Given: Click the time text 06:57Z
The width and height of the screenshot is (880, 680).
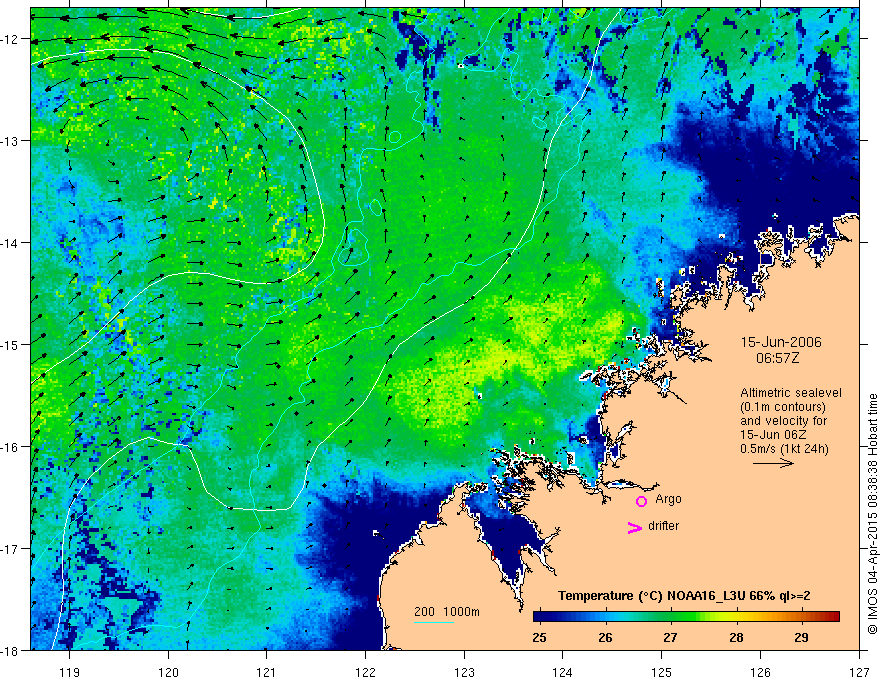Looking at the screenshot, I should tap(777, 358).
